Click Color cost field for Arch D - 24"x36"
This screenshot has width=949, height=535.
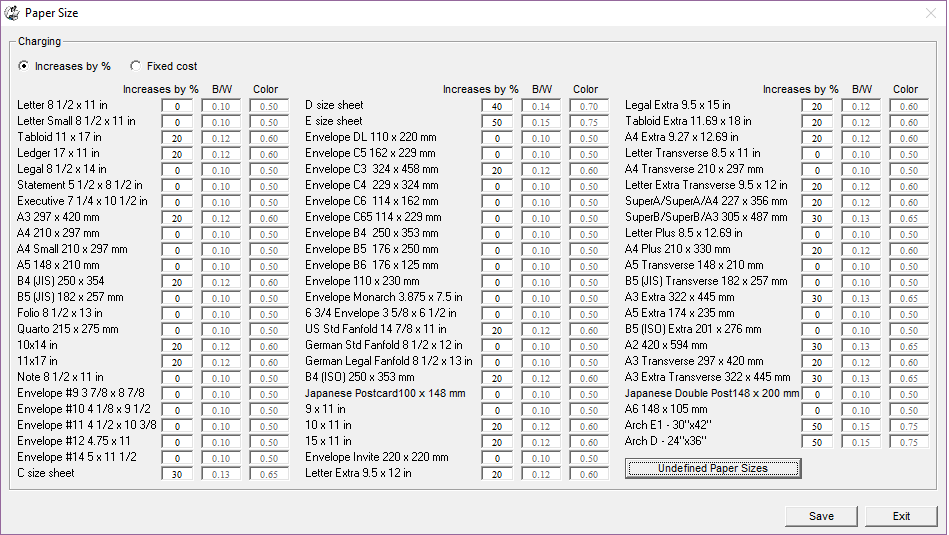coord(908,442)
